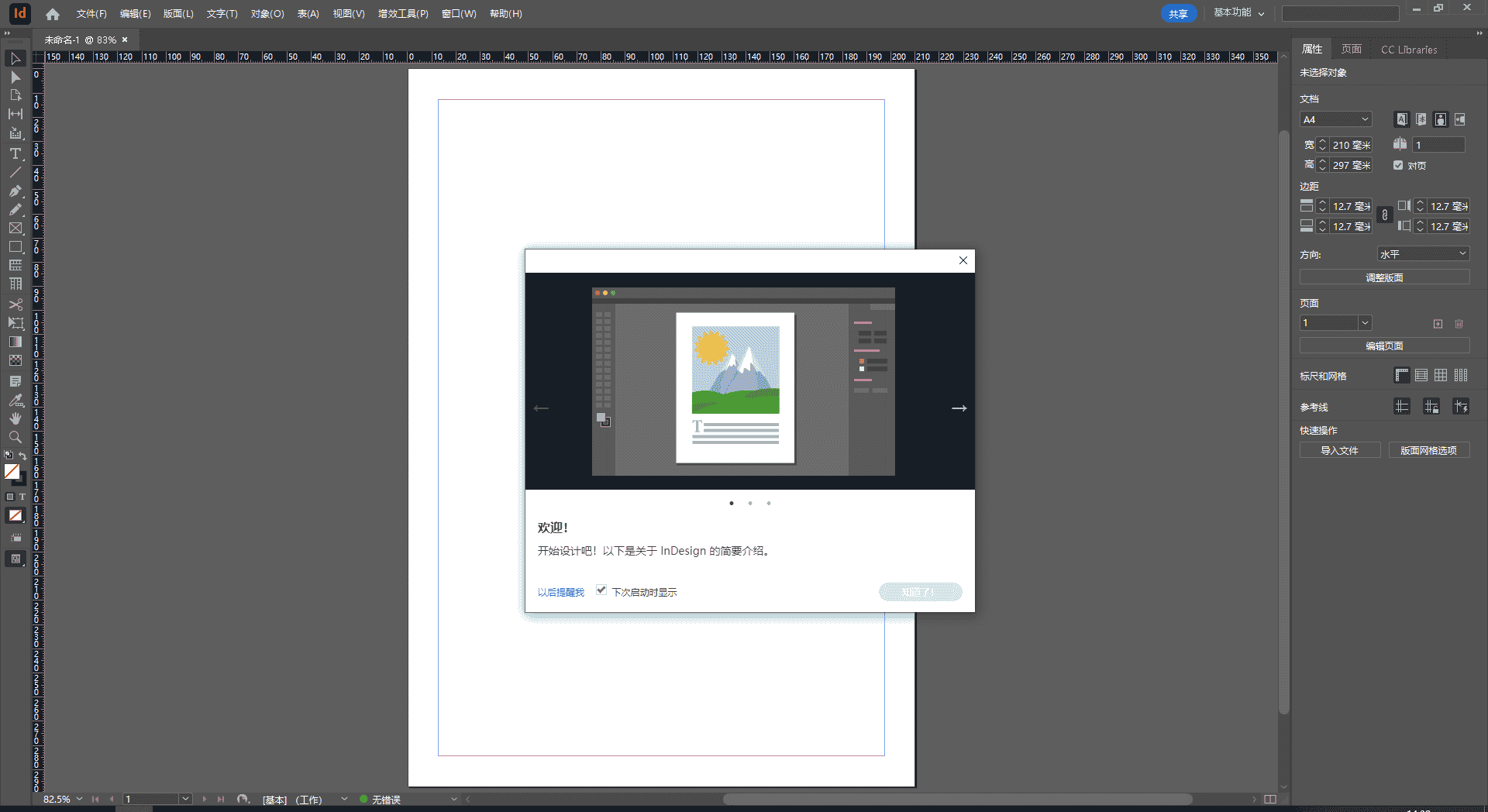Click the 以后提醒我 link
The image size is (1488, 812).
[x=561, y=592]
